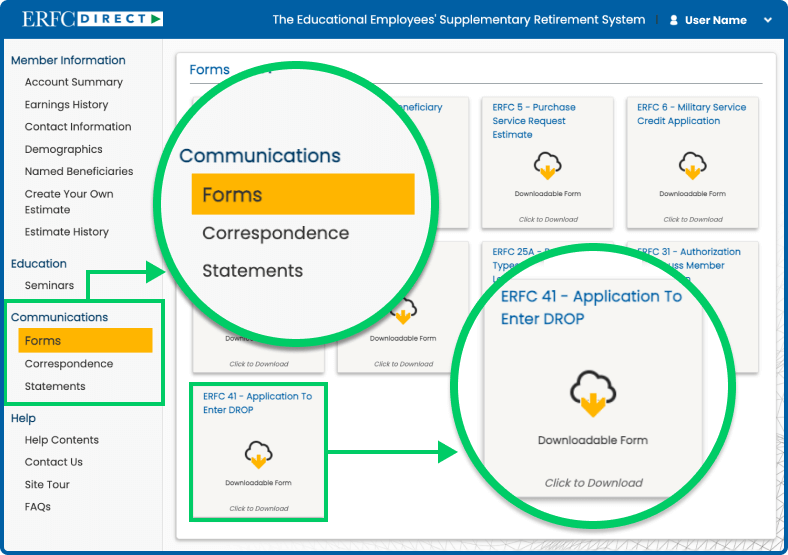788x555 pixels.
Task: Open Create Your Own Estimate
Action: (x=69, y=202)
